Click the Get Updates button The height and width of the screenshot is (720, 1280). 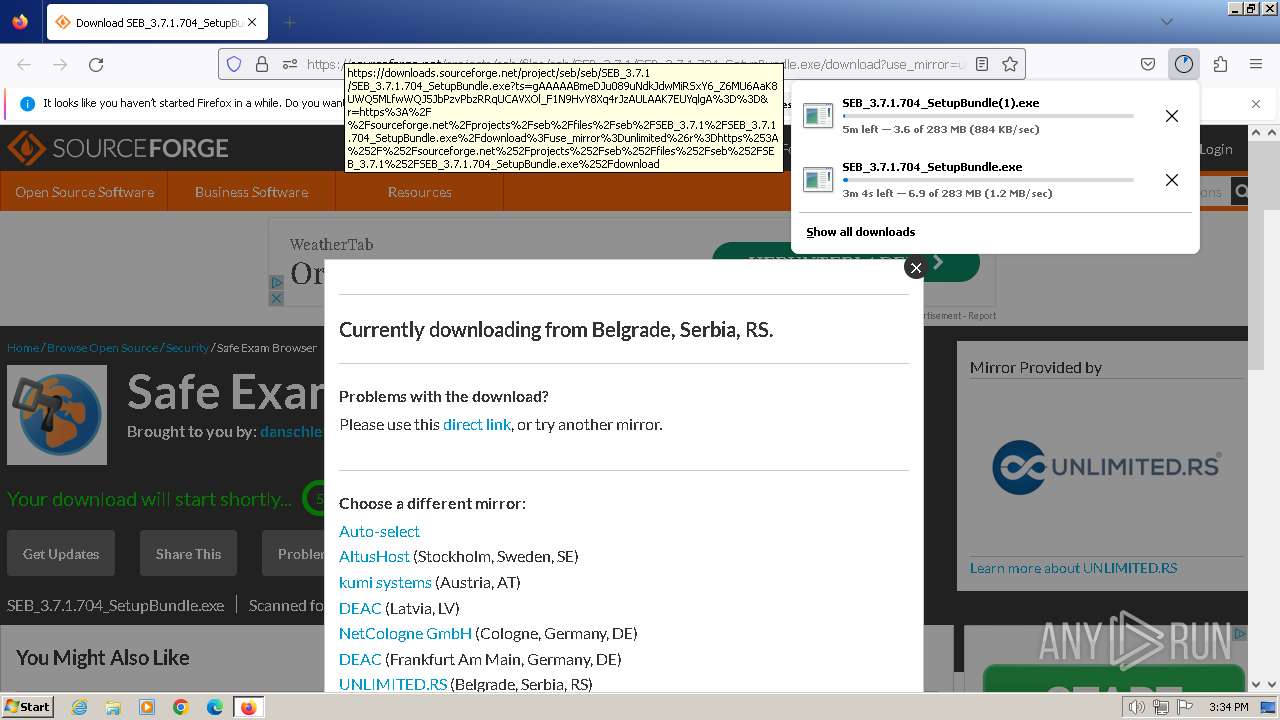pyautogui.click(x=61, y=554)
